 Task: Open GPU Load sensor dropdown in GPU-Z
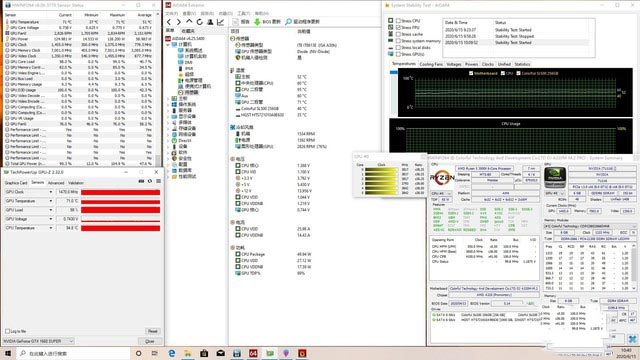(x=51, y=210)
